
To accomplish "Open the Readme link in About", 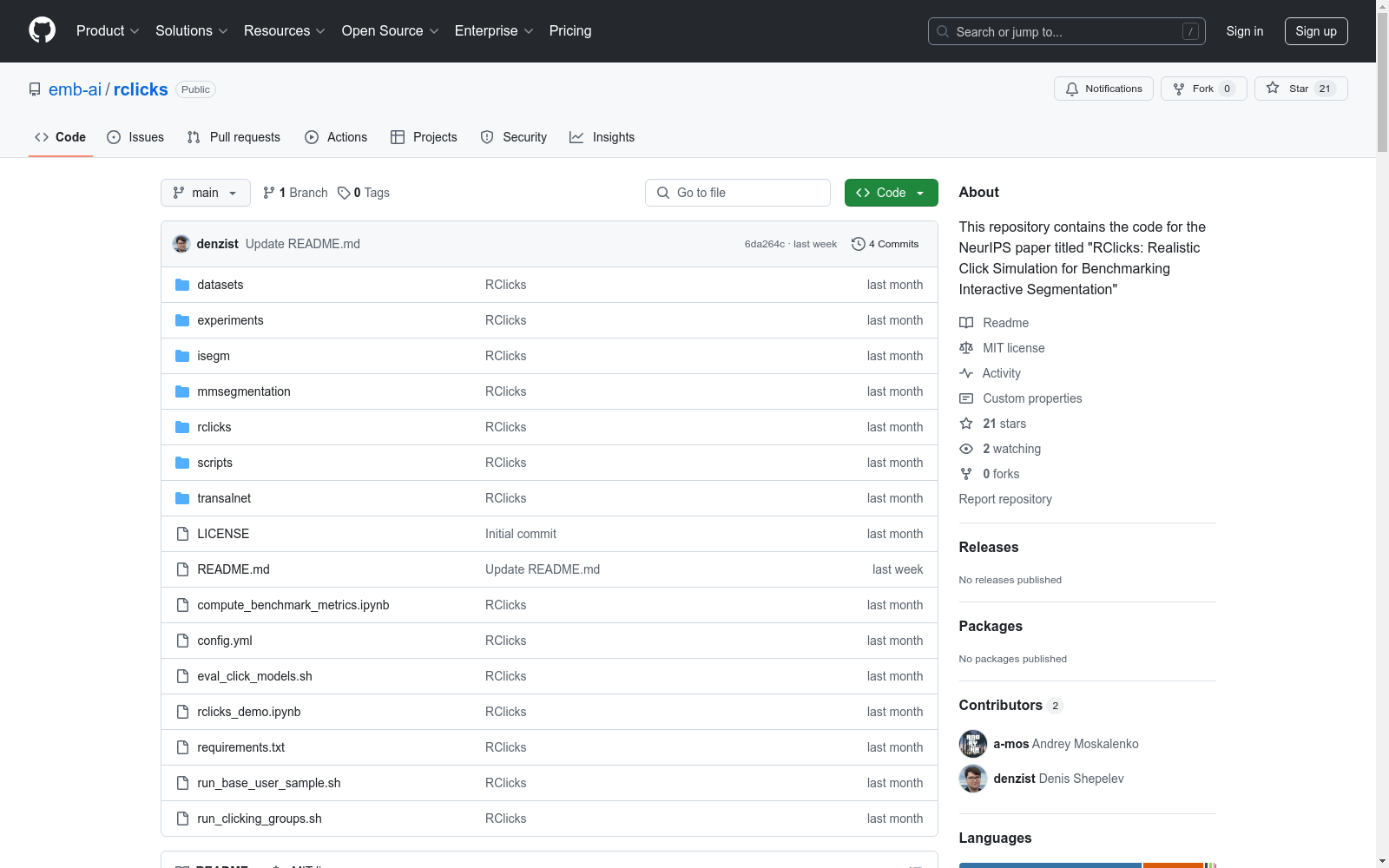I will pos(994,323).
